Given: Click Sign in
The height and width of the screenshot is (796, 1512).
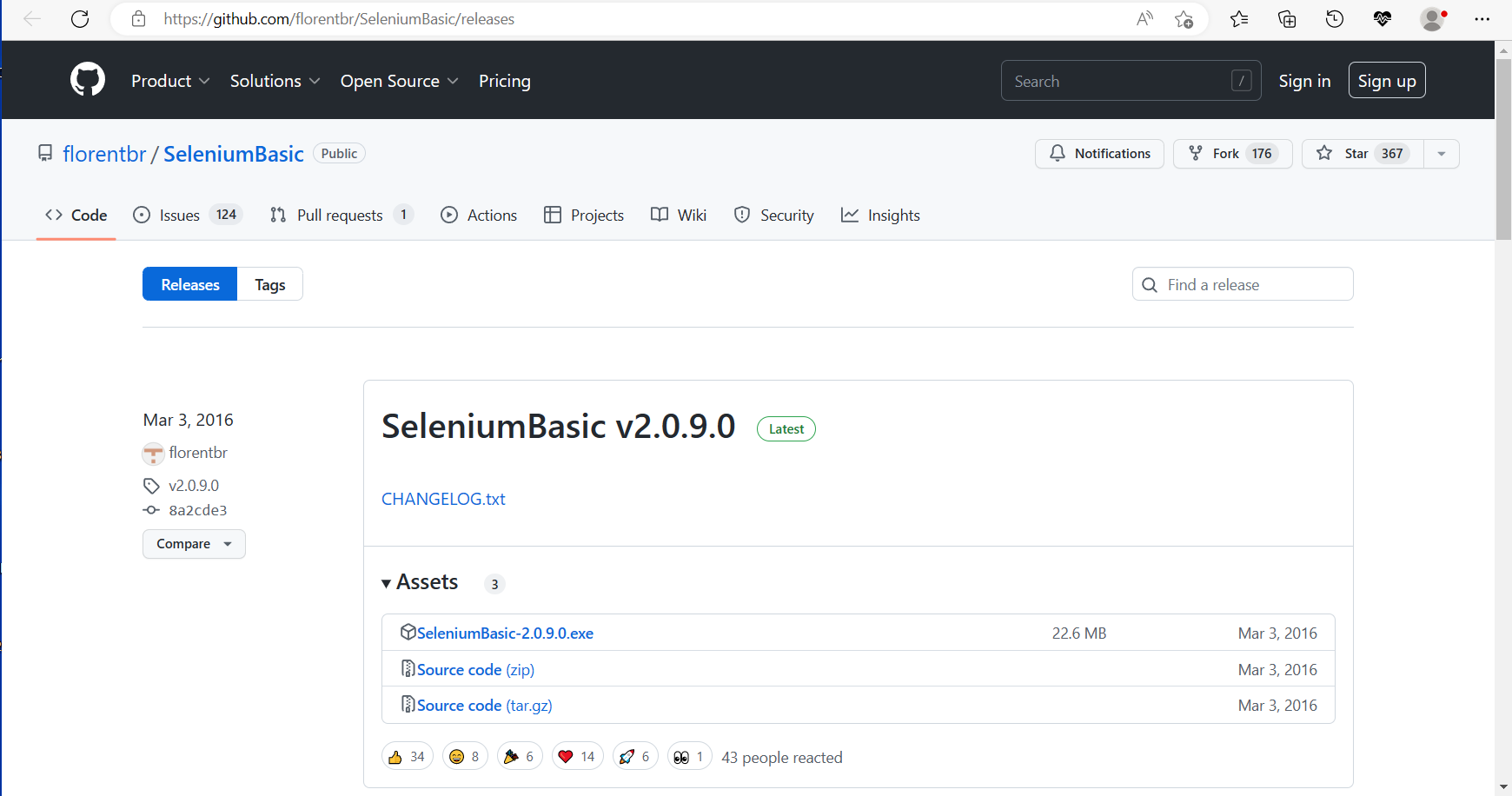Looking at the screenshot, I should (1304, 81).
